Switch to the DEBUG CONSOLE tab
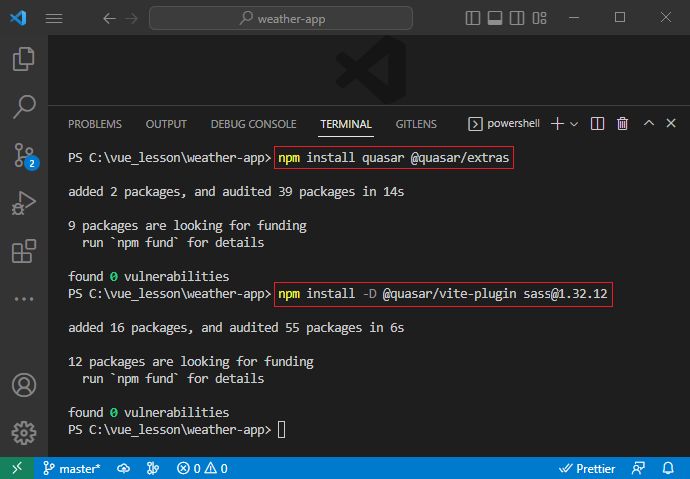 pos(253,124)
